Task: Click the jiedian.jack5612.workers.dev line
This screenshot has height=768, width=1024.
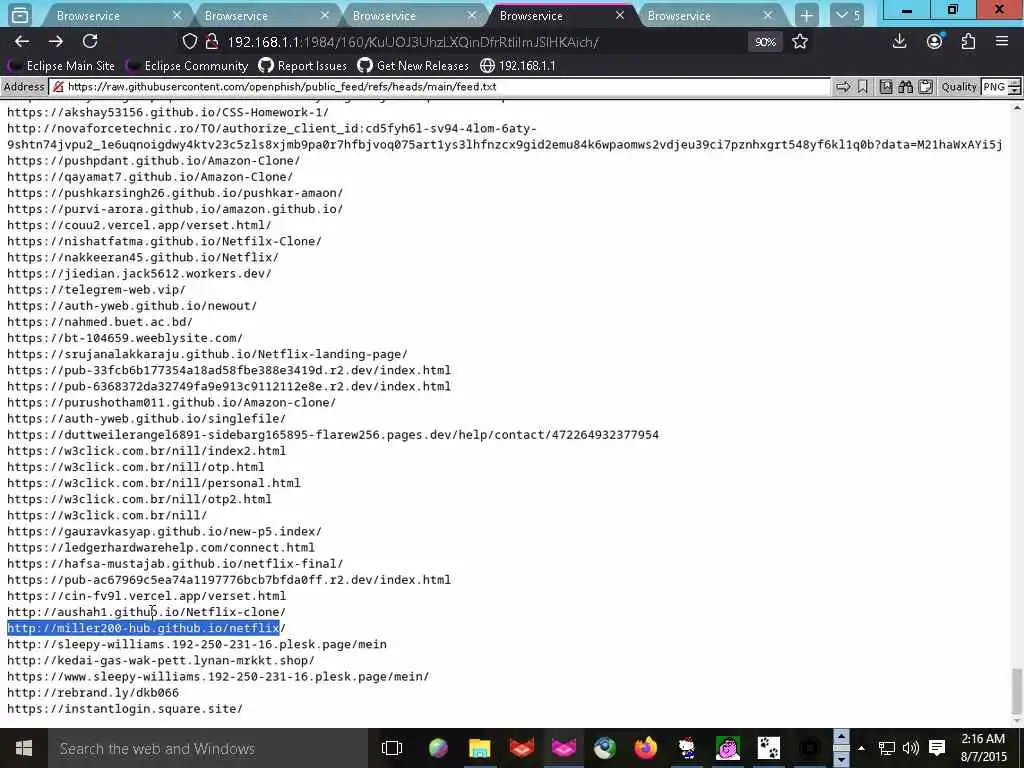Action: [x=139, y=274]
